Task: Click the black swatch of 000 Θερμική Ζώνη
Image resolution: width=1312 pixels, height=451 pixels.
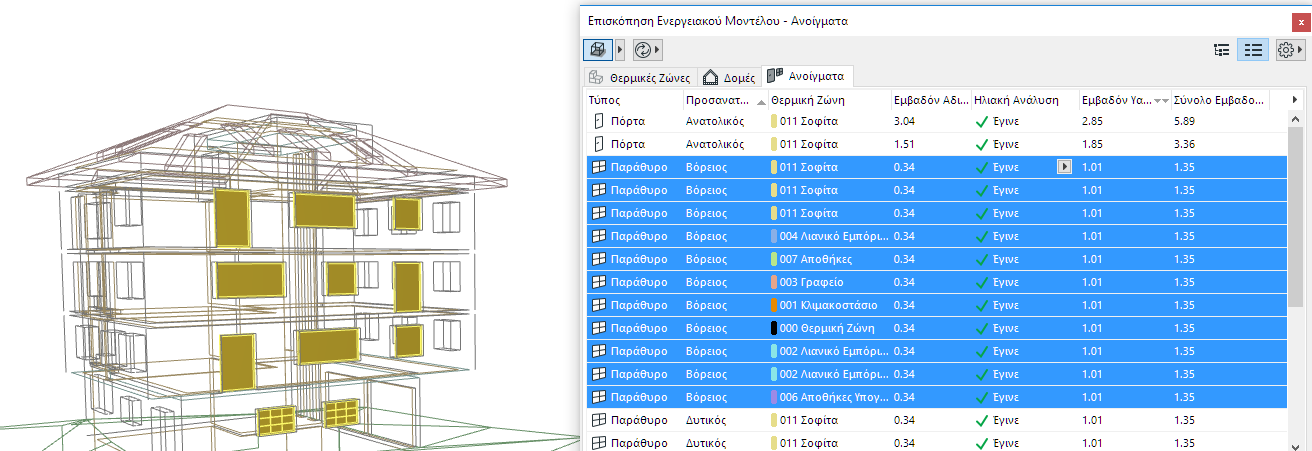Action: pos(774,328)
